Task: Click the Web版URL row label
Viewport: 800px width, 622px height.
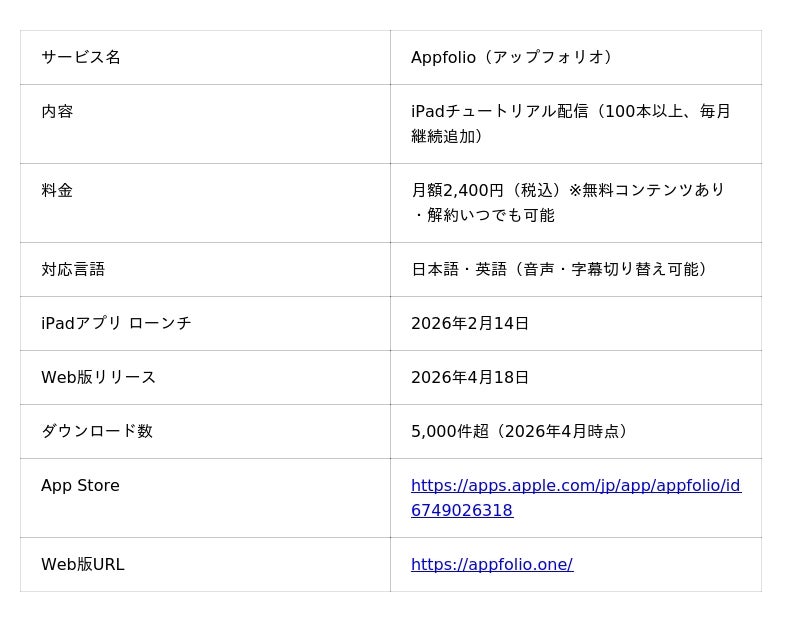Action: [82, 565]
